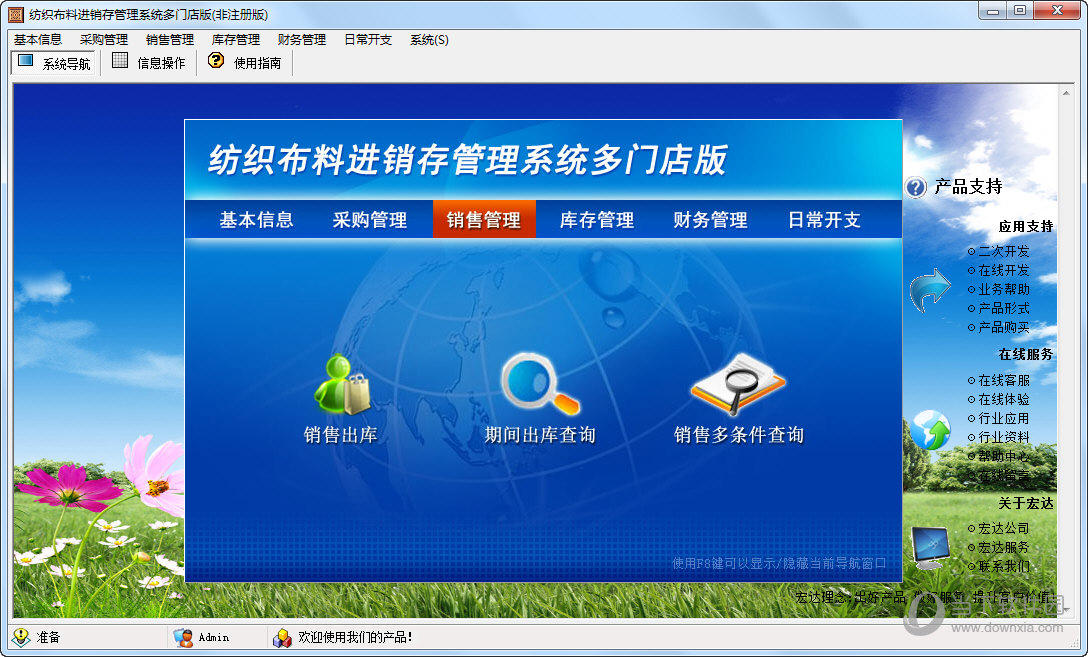The height and width of the screenshot is (657, 1088).
Task: Click scrollbar up arrow at right edge
Action: click(x=1066, y=92)
